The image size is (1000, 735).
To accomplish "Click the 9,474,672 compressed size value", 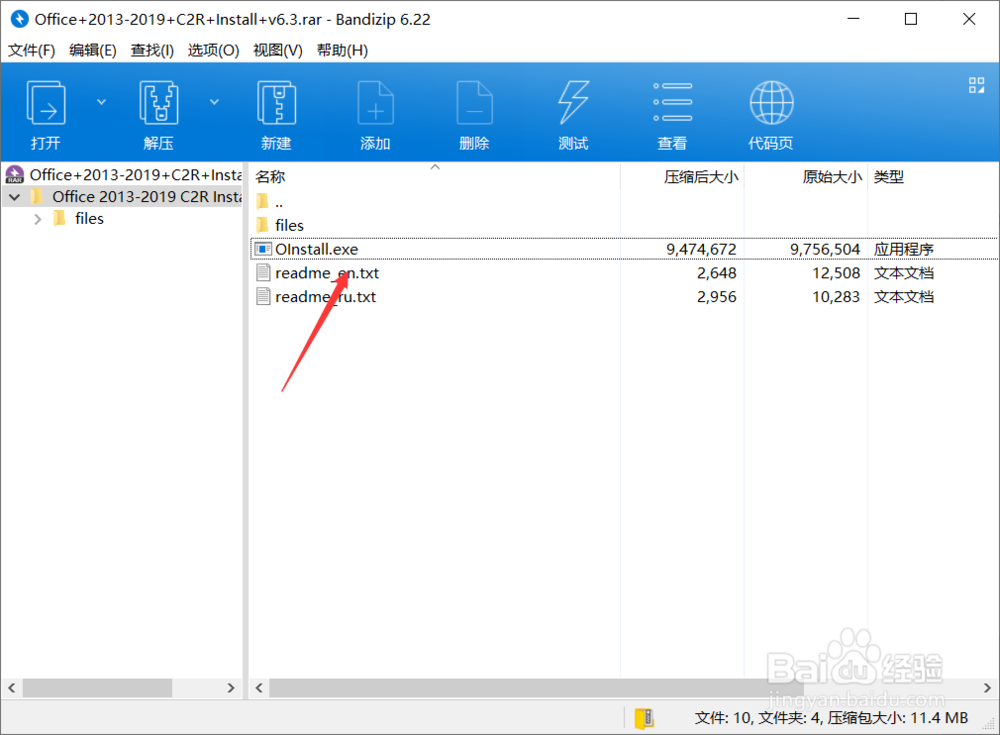I will [x=701, y=249].
